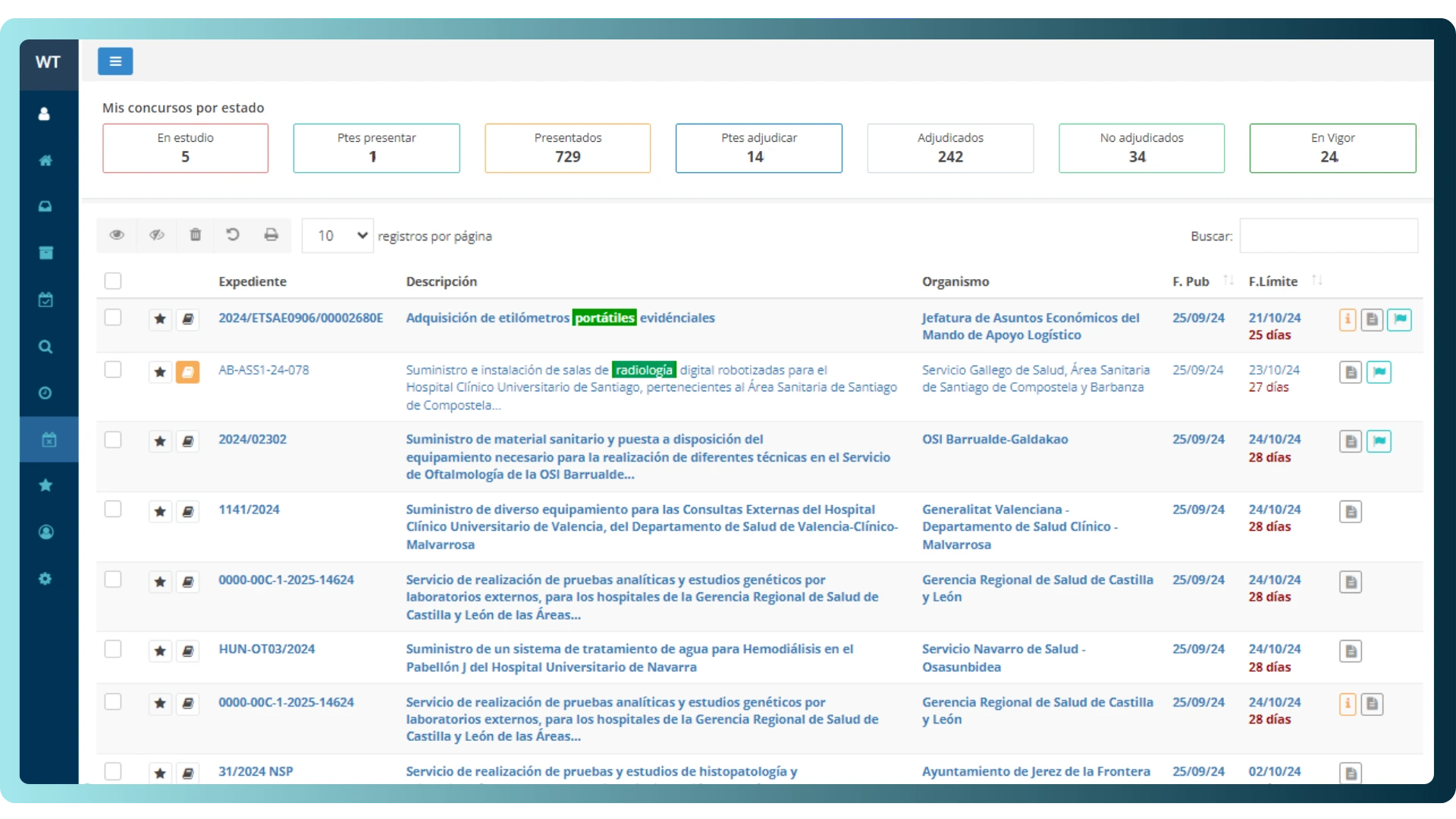
Task: Click teal flag icon in etilómetros row
Action: click(x=1400, y=320)
